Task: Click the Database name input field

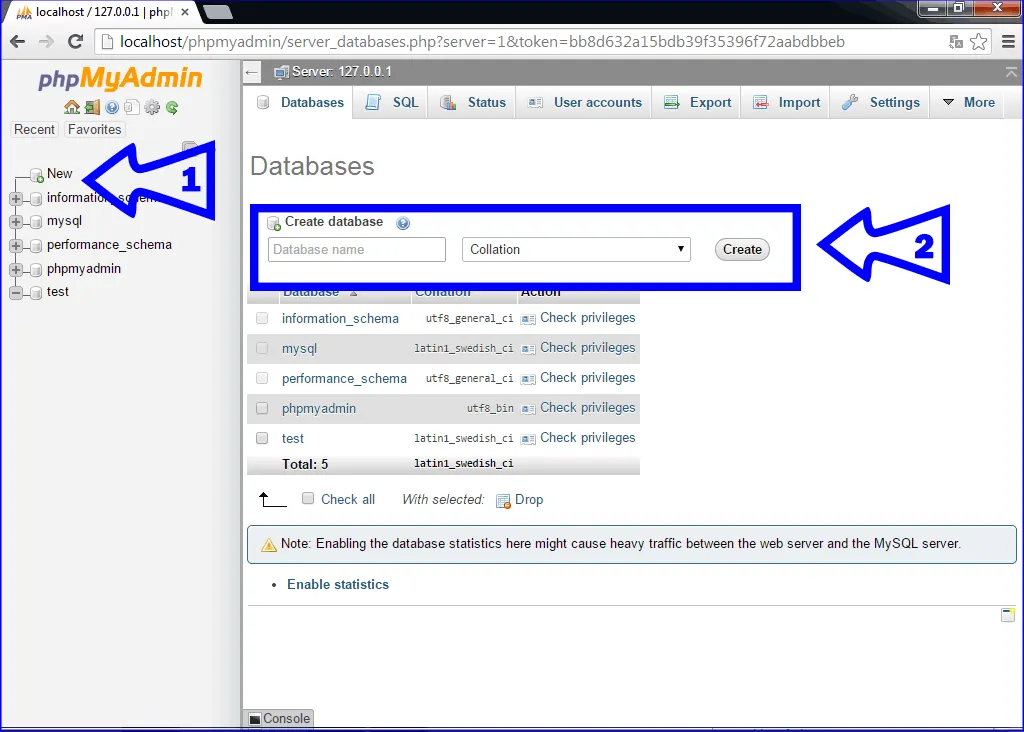Action: pyautogui.click(x=357, y=249)
